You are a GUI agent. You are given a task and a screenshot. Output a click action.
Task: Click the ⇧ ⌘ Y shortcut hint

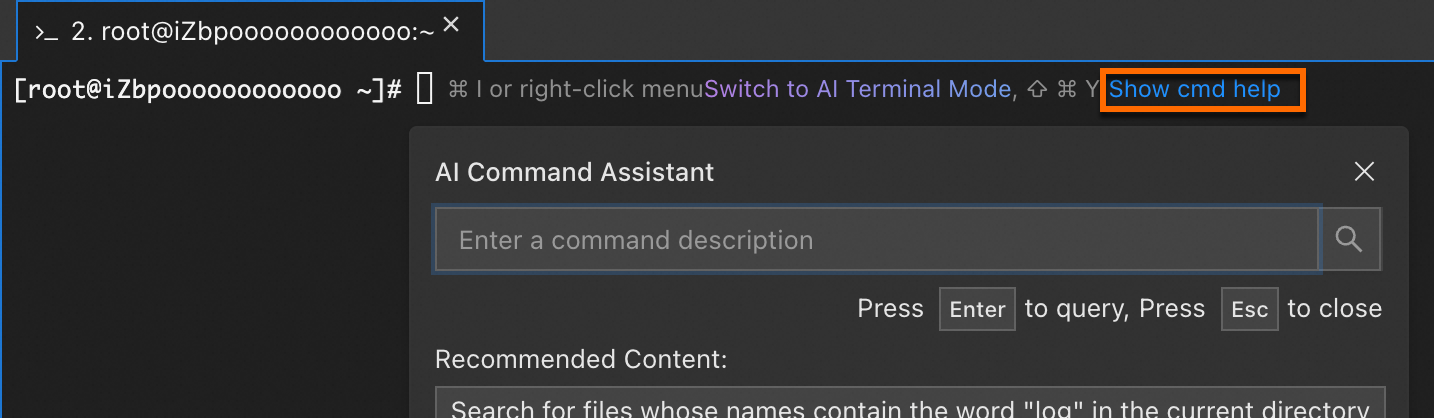[x=1062, y=89]
